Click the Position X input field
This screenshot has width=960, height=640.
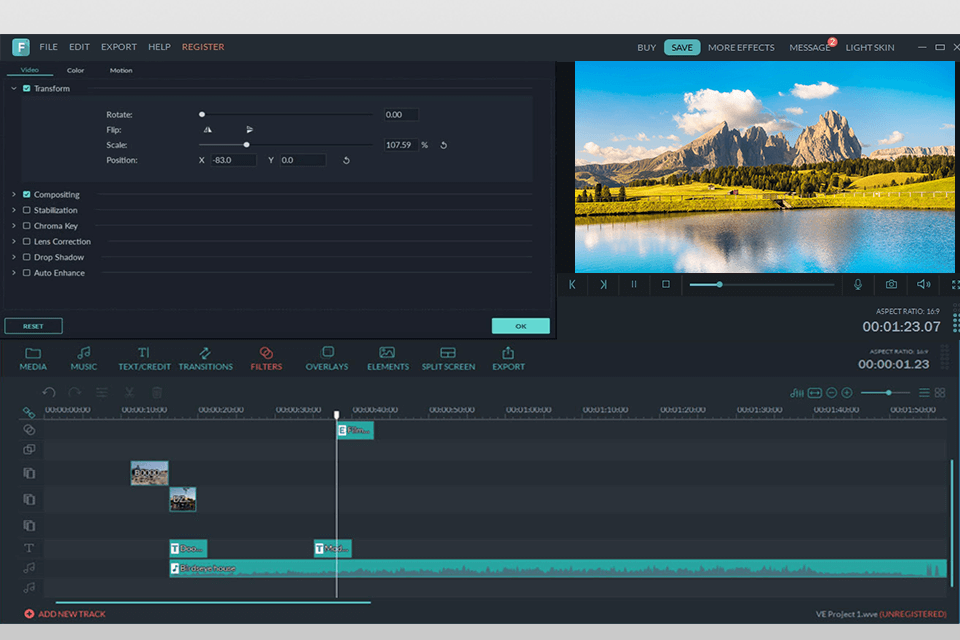pos(233,160)
